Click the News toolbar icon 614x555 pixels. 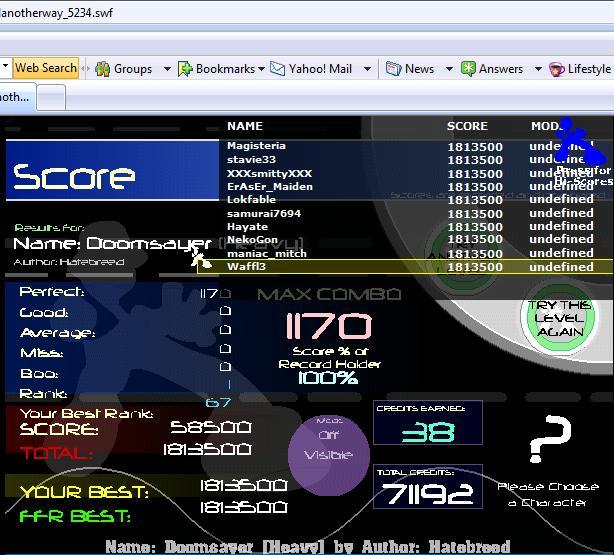coord(393,69)
